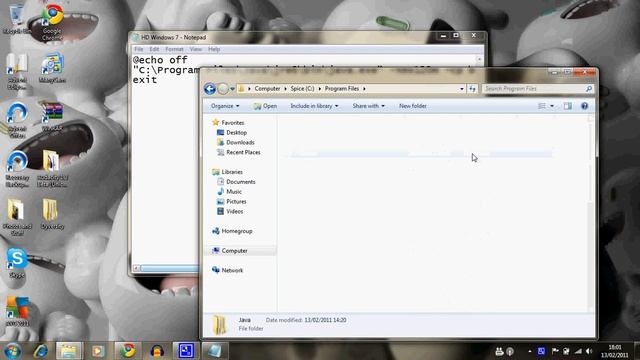
Task: Open Notepad File menu
Action: pyautogui.click(x=139, y=49)
